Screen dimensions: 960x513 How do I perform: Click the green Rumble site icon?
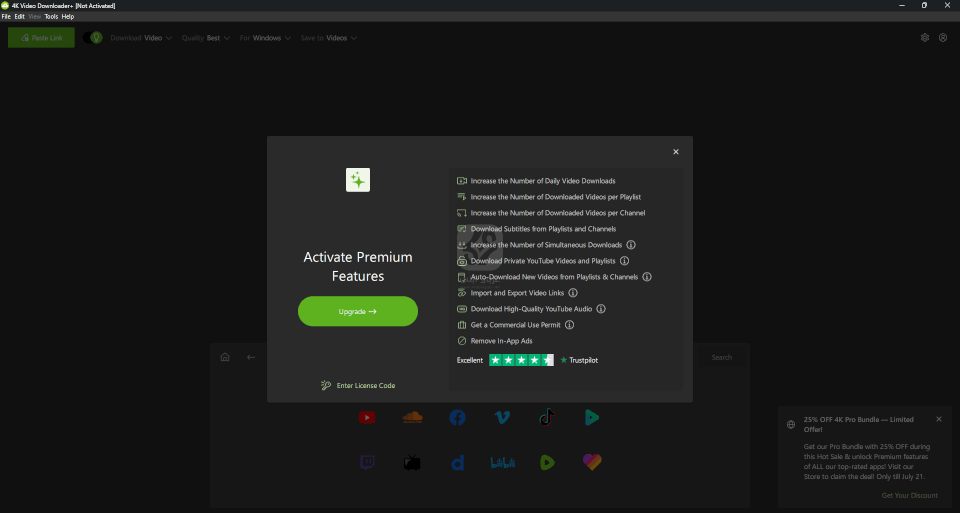tap(547, 462)
